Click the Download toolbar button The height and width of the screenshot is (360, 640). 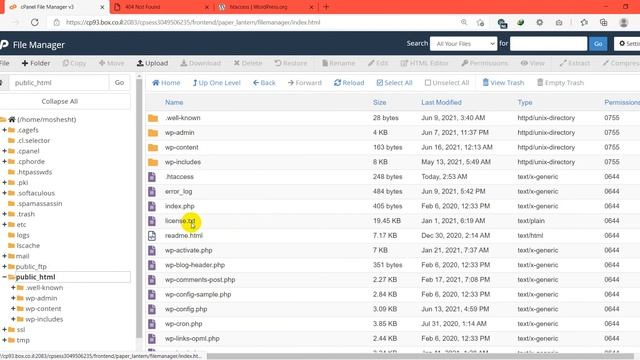(x=200, y=63)
